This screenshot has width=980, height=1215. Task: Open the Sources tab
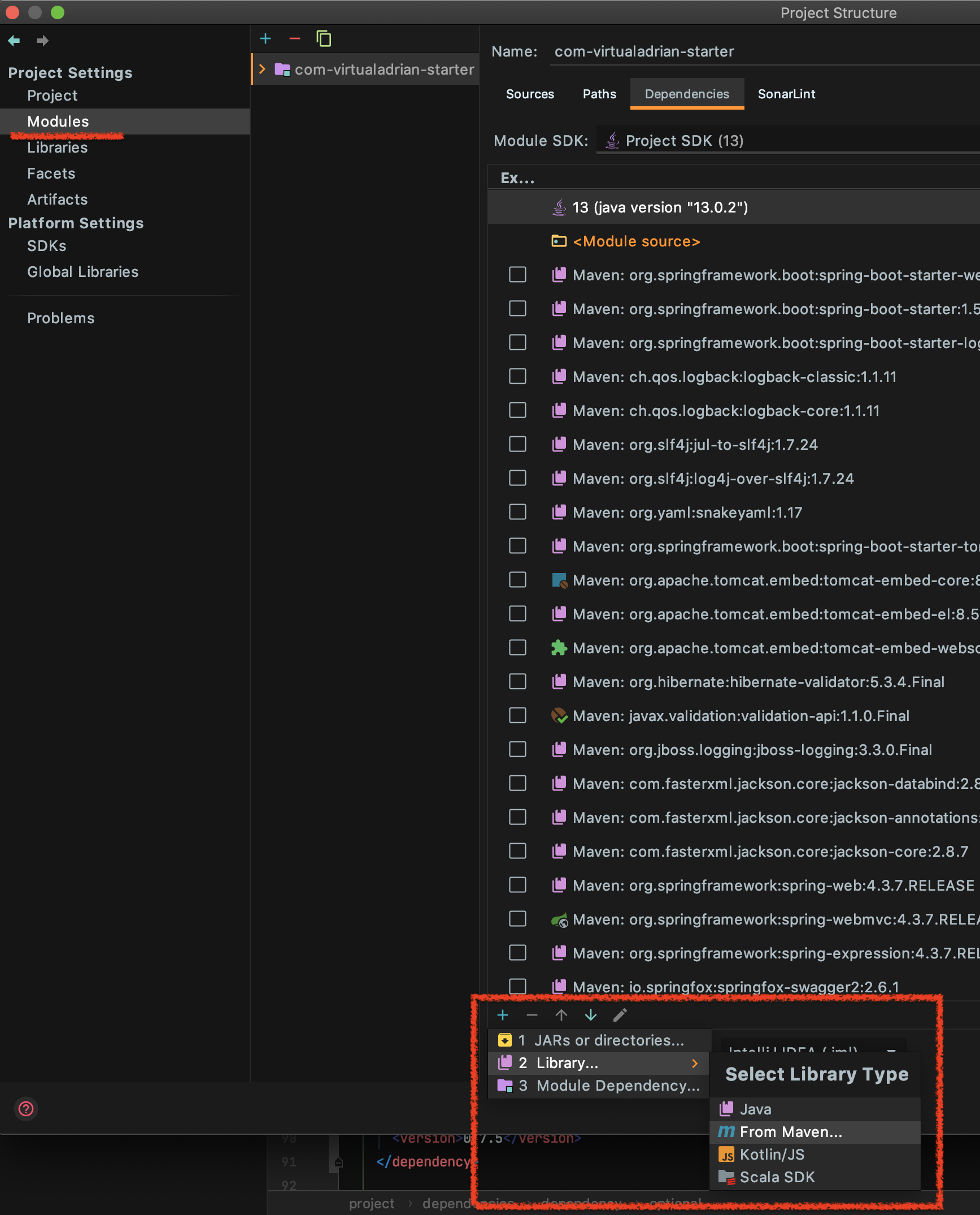[x=530, y=94]
